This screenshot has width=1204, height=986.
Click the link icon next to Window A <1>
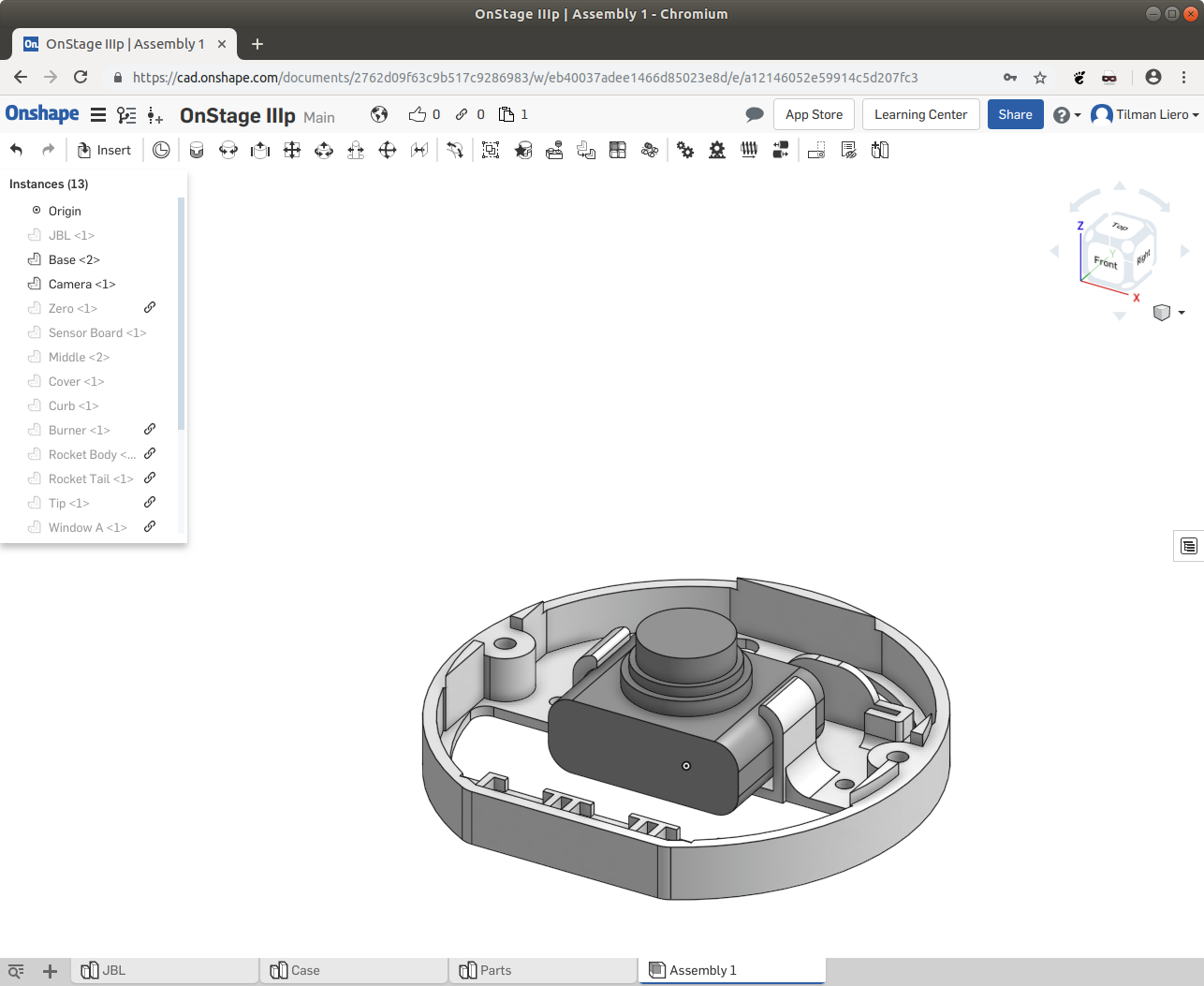point(150,526)
